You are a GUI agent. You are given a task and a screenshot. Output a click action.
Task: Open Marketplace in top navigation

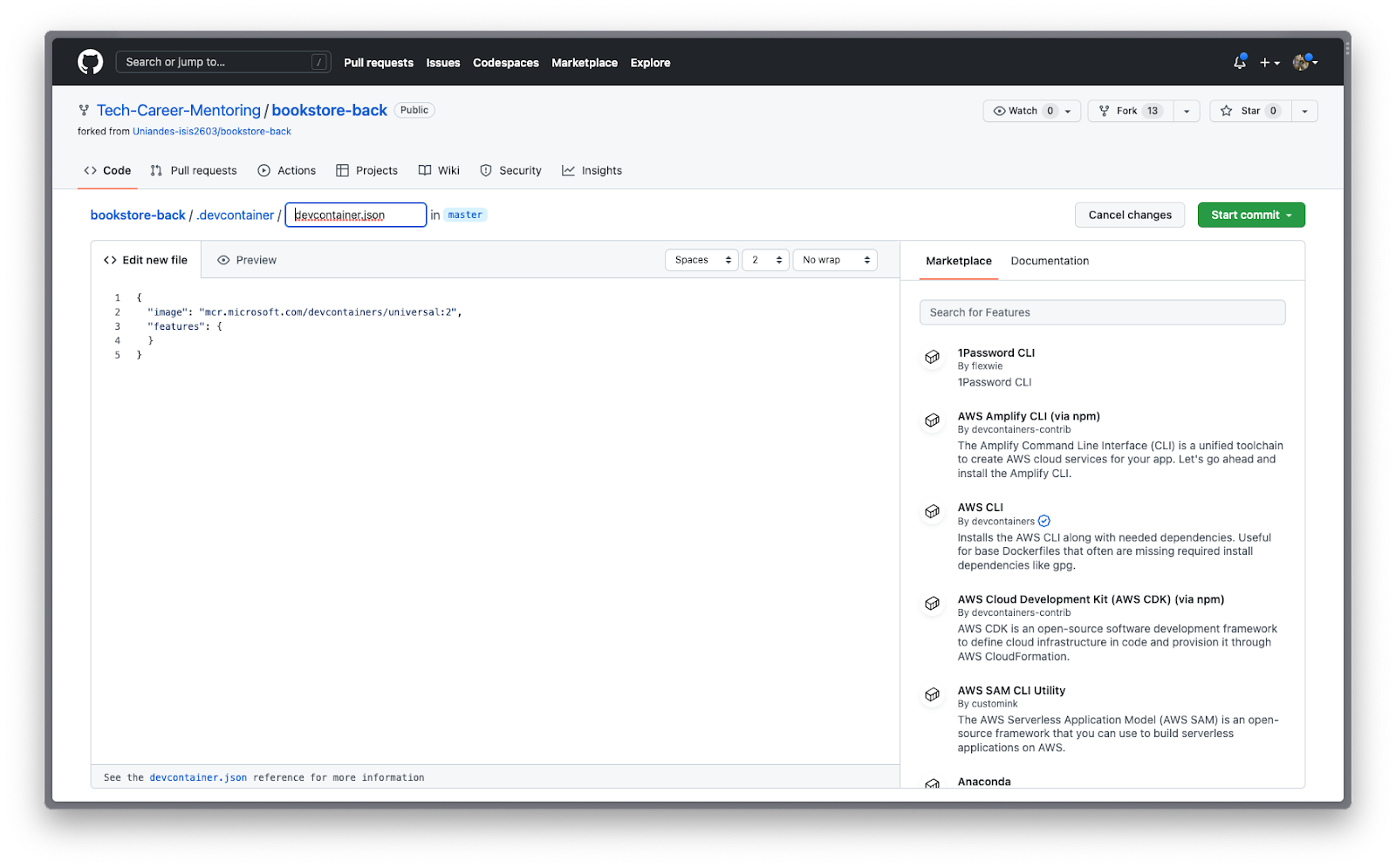pyautogui.click(x=585, y=63)
